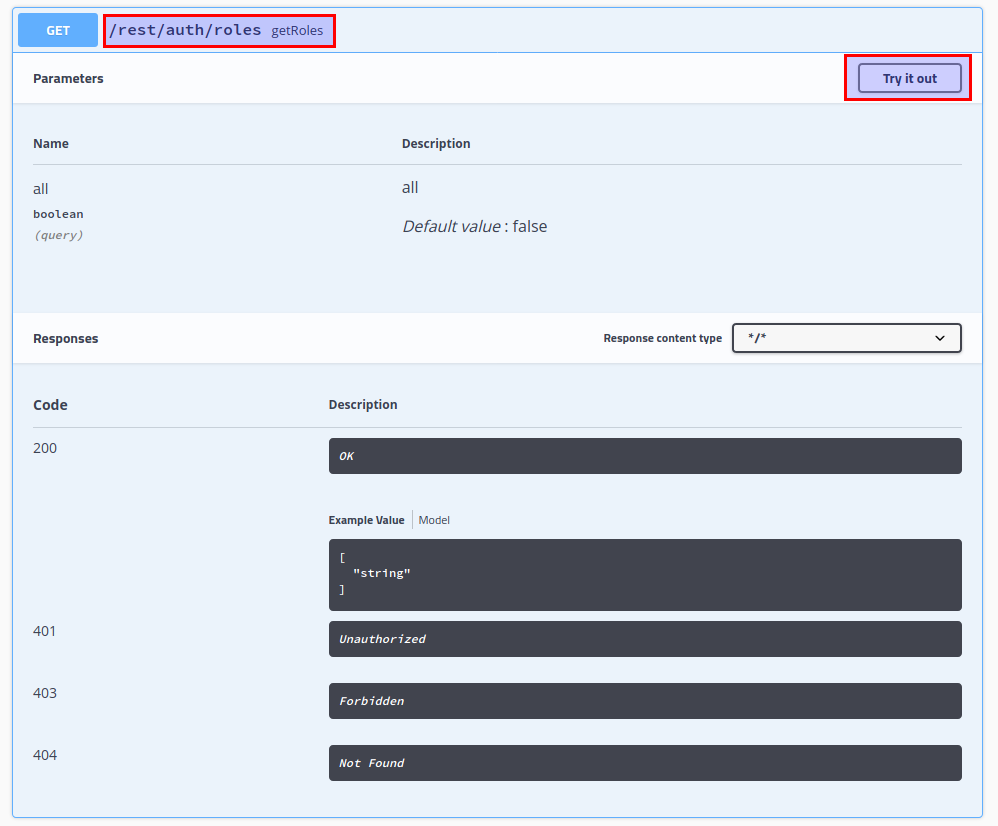
Task: Click the 'all' parameter name
Action: (x=41, y=189)
